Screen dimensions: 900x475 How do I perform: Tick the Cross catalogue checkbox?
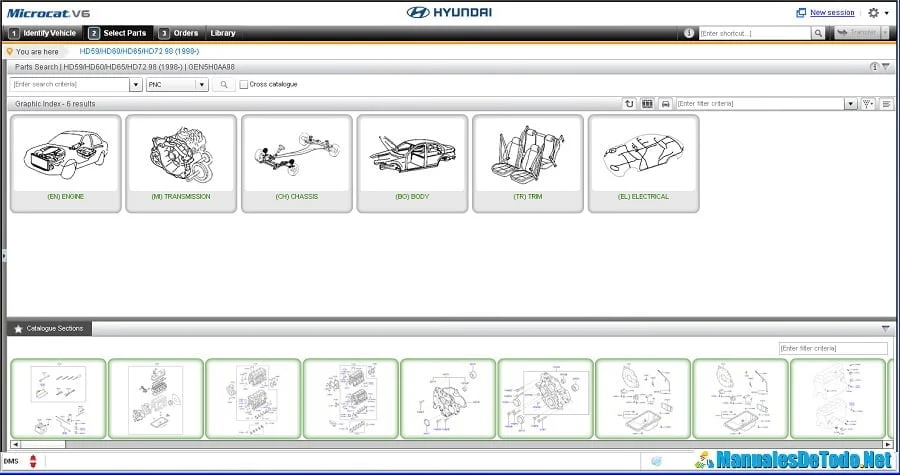click(244, 84)
